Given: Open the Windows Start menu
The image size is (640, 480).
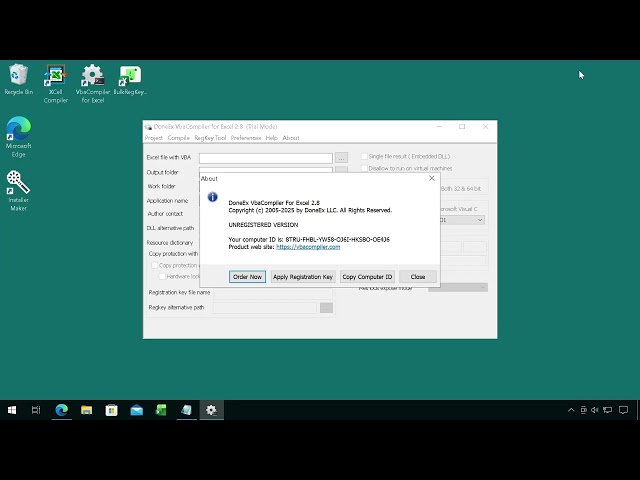Looking at the screenshot, I should 12,410.
